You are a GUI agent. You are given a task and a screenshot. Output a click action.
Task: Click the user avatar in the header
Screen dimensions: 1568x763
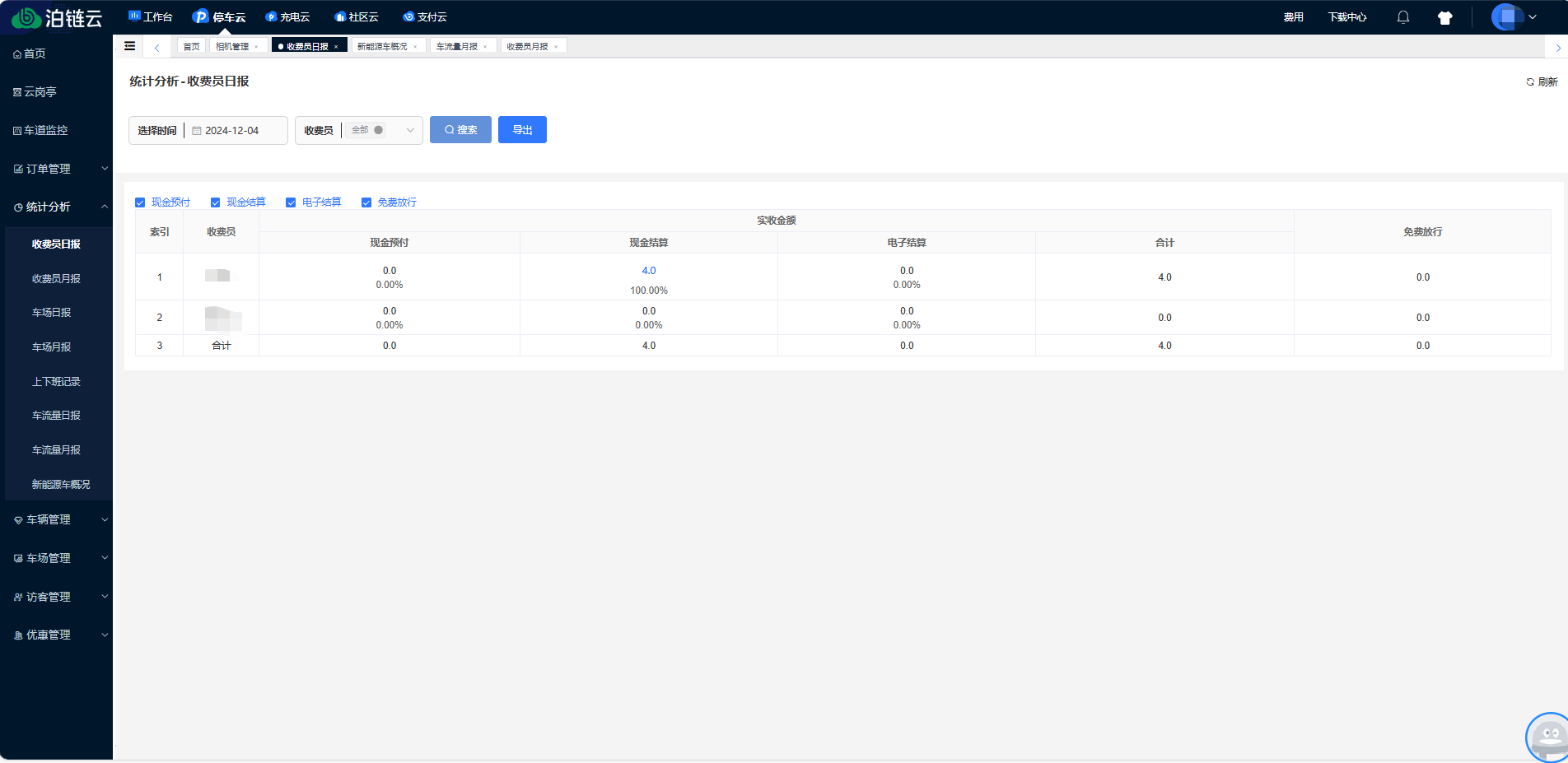point(1506,16)
